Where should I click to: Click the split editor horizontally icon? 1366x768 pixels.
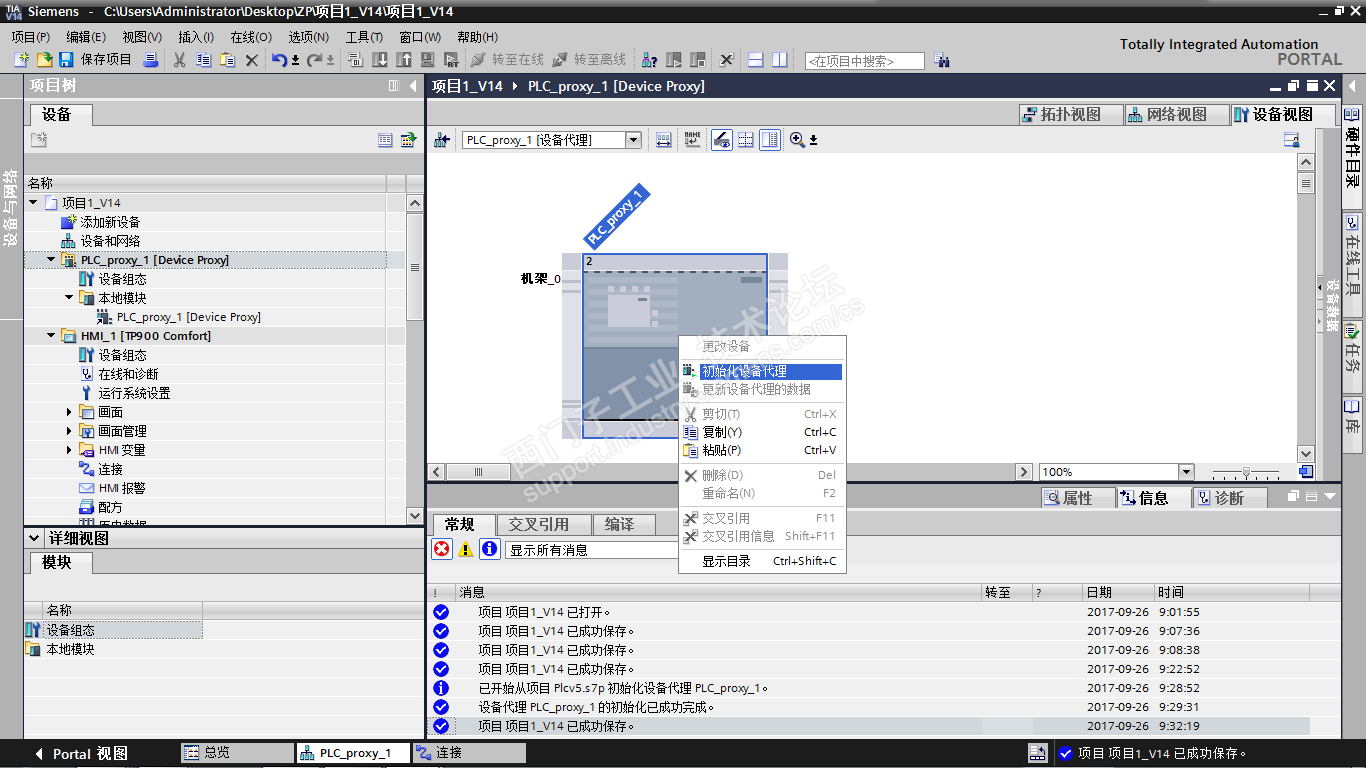pyautogui.click(x=755, y=60)
